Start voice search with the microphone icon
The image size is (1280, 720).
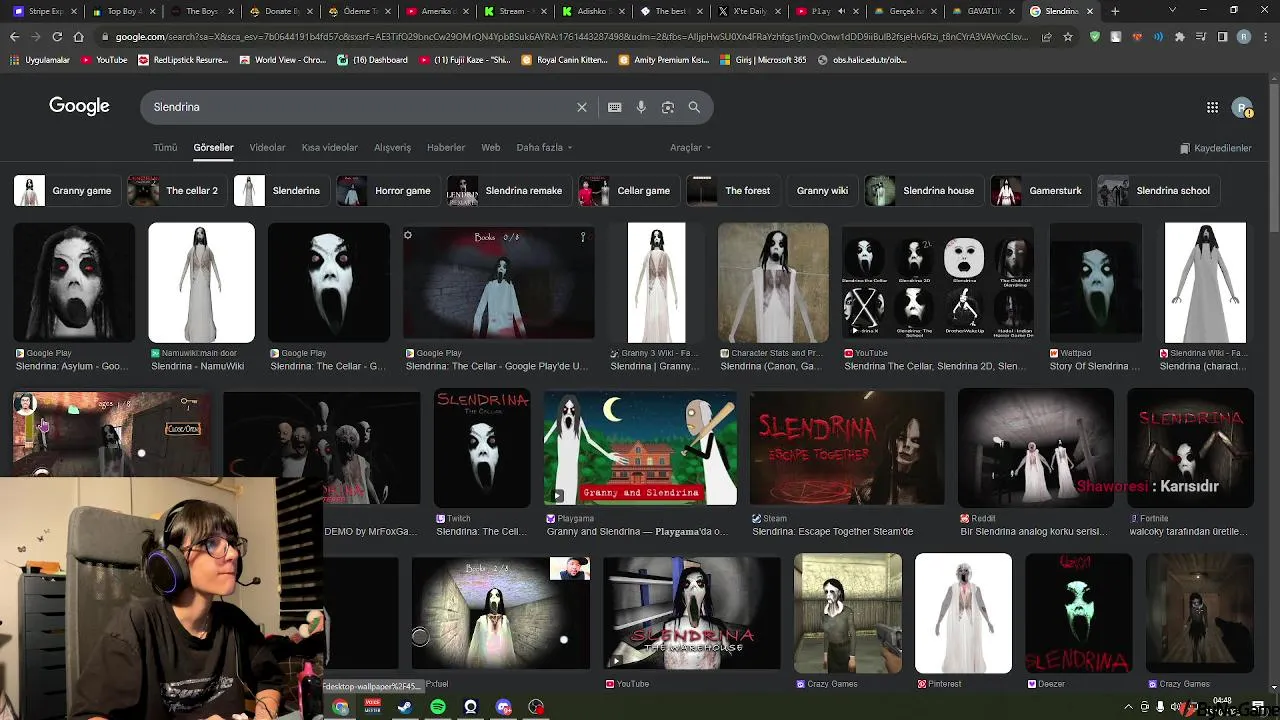pos(641,107)
